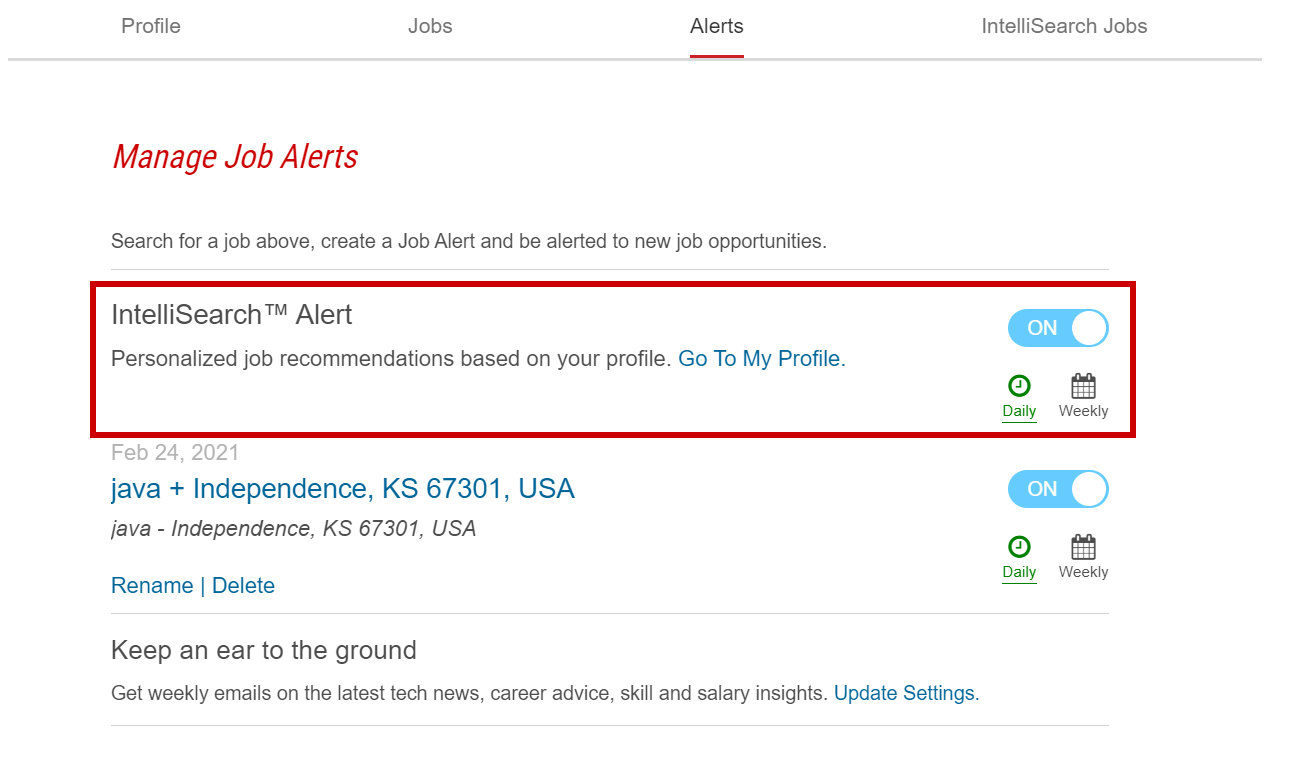1299x773 pixels.
Task: Click the IntelliSearch™ Alert title
Action: pyautogui.click(x=232, y=315)
